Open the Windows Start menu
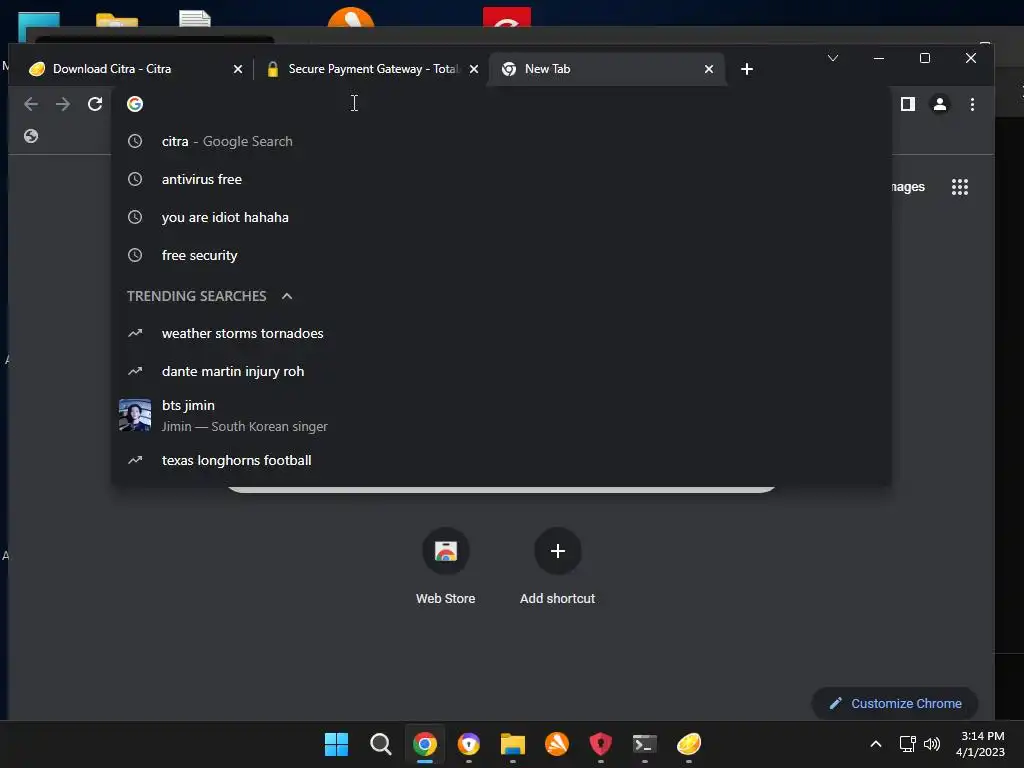 coord(336,744)
